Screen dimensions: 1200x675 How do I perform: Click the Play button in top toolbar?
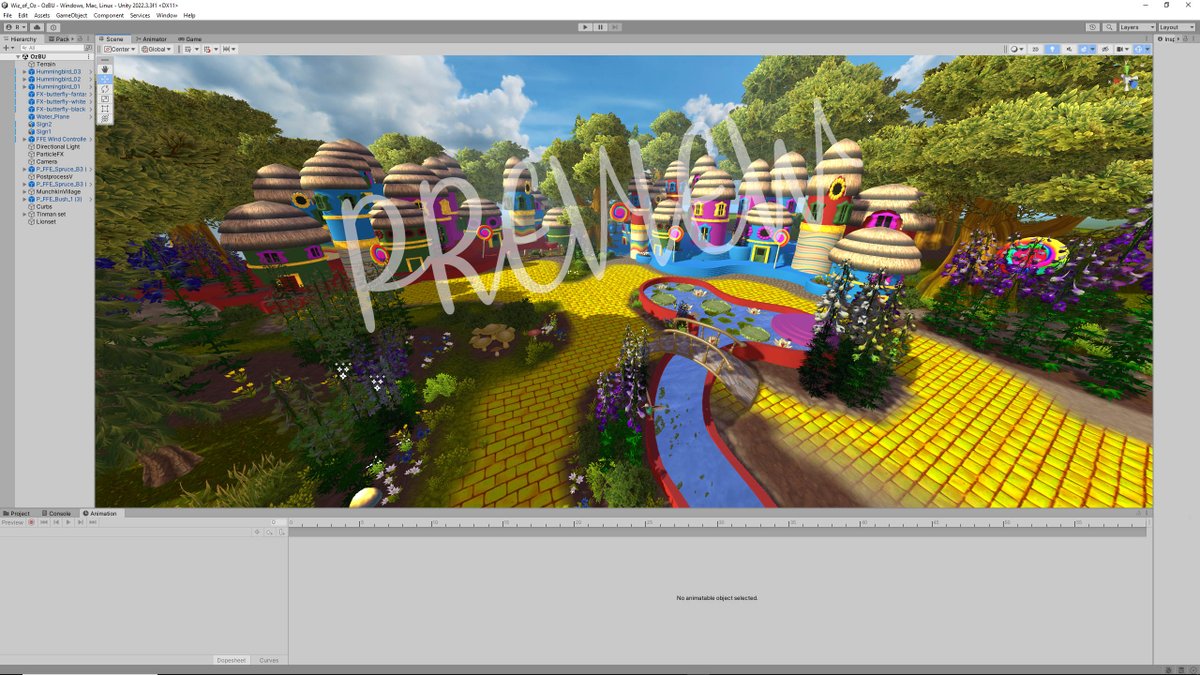coord(585,27)
